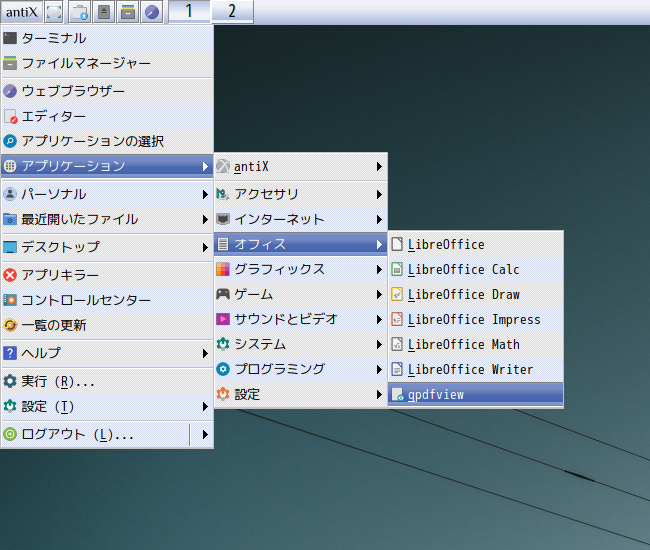Click the folder icon beside 最近開いたファイル
Screen dimensions: 650x550
tap(10, 219)
